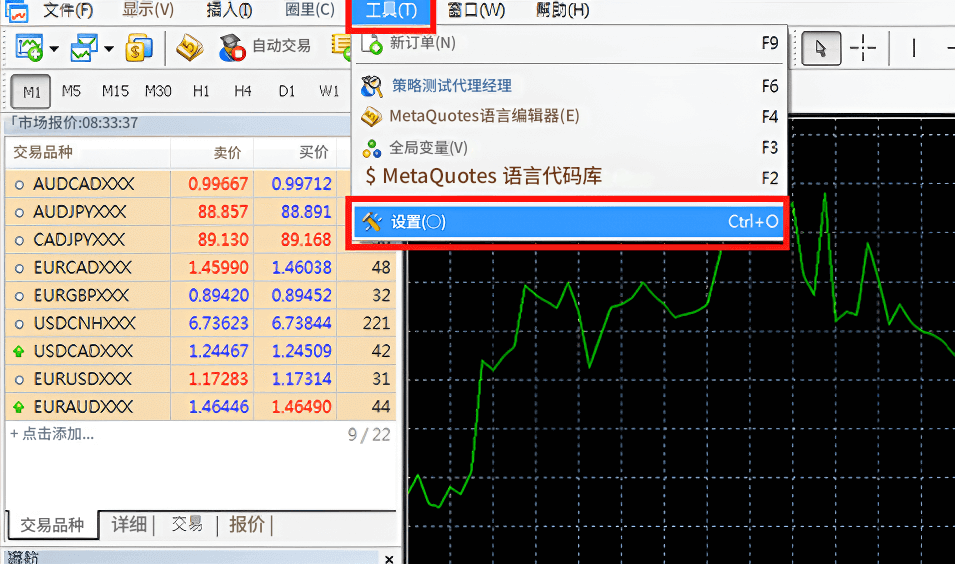Open the 窗口(W) menu

point(476,10)
